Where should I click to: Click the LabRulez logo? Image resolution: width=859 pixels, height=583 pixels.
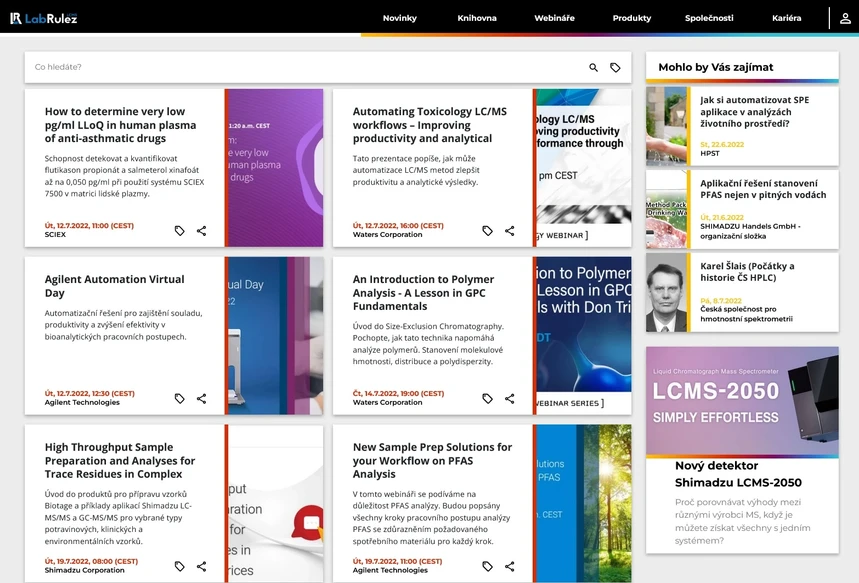point(44,18)
